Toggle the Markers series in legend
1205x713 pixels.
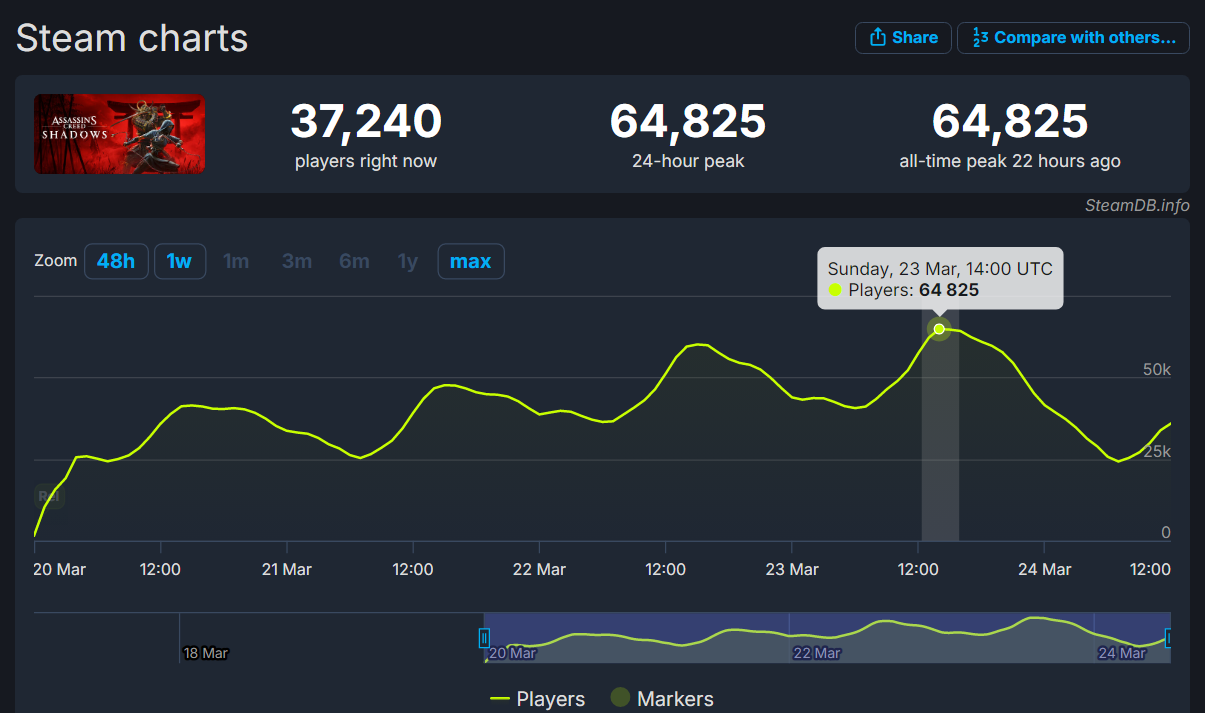675,699
